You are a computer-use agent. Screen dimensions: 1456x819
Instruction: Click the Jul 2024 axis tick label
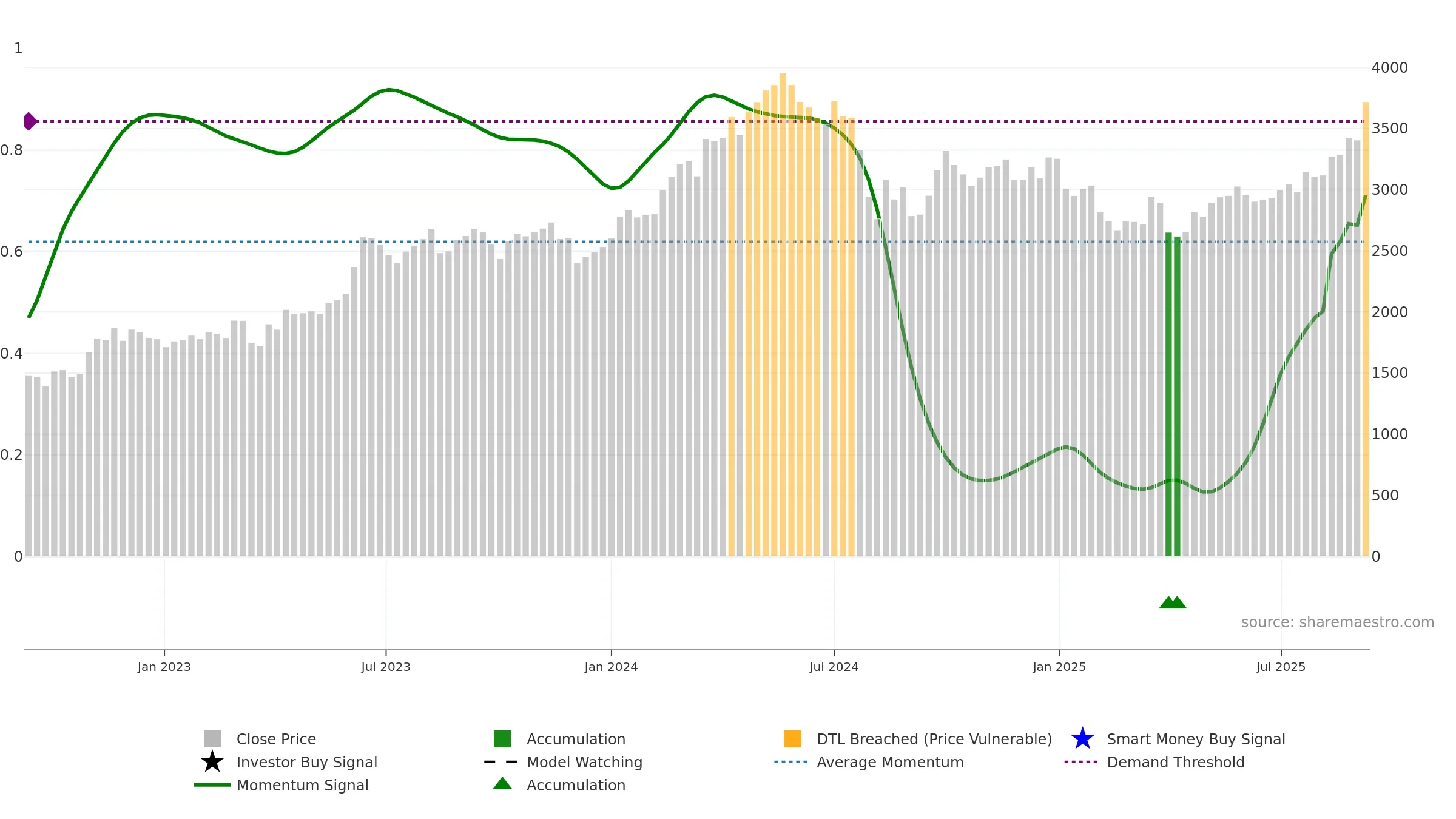(x=834, y=667)
